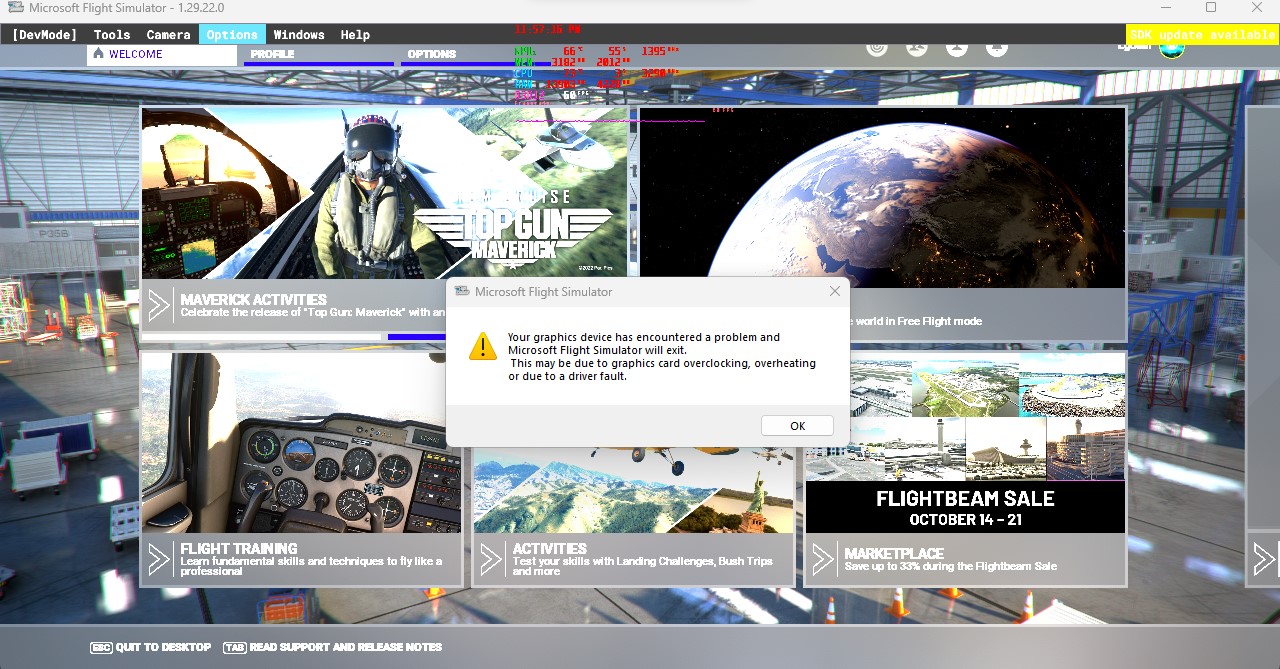
Task: Open the [DevMode] menu
Action: click(x=43, y=34)
